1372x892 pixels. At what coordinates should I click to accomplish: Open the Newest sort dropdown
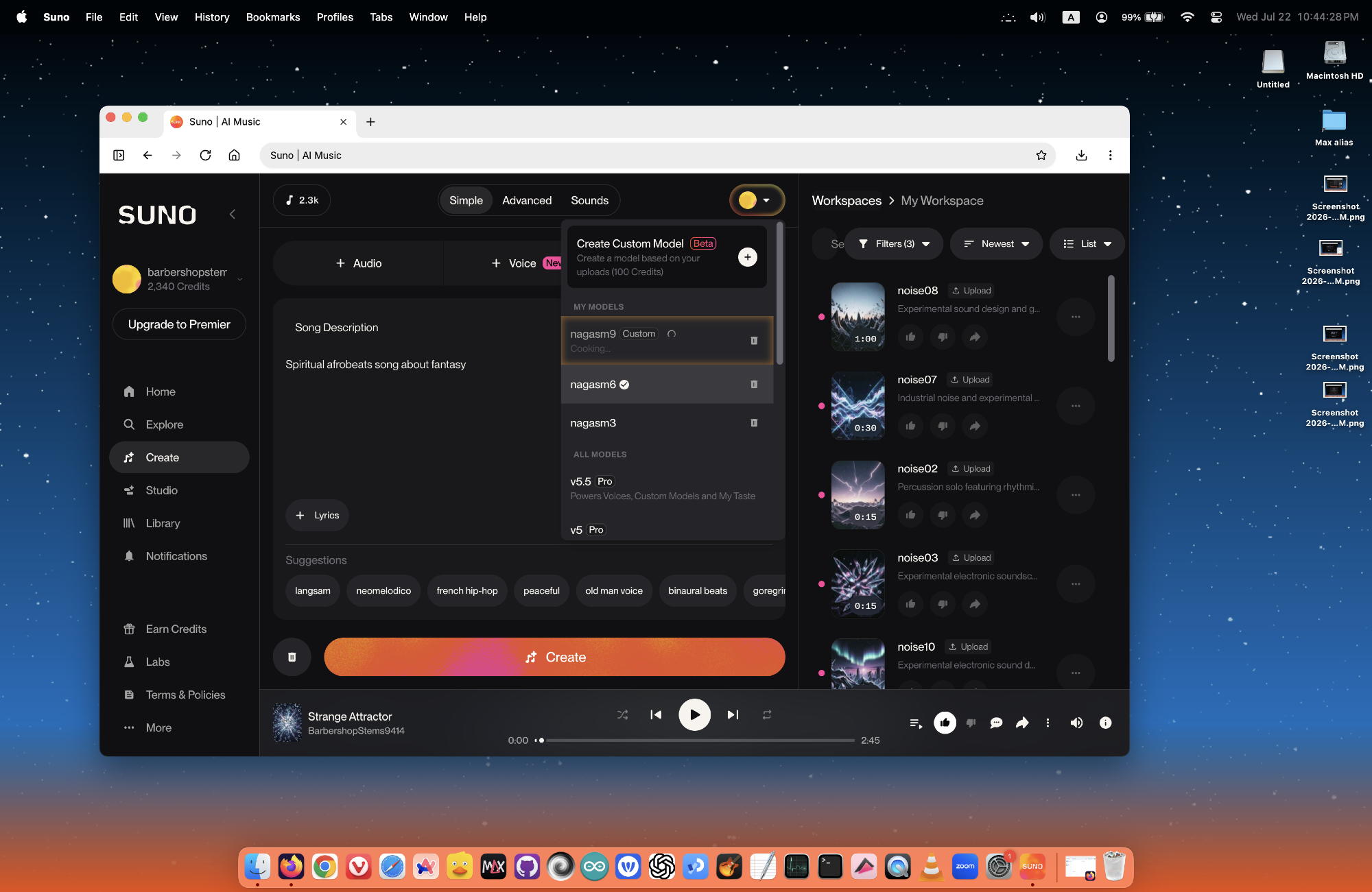pyautogui.click(x=996, y=243)
